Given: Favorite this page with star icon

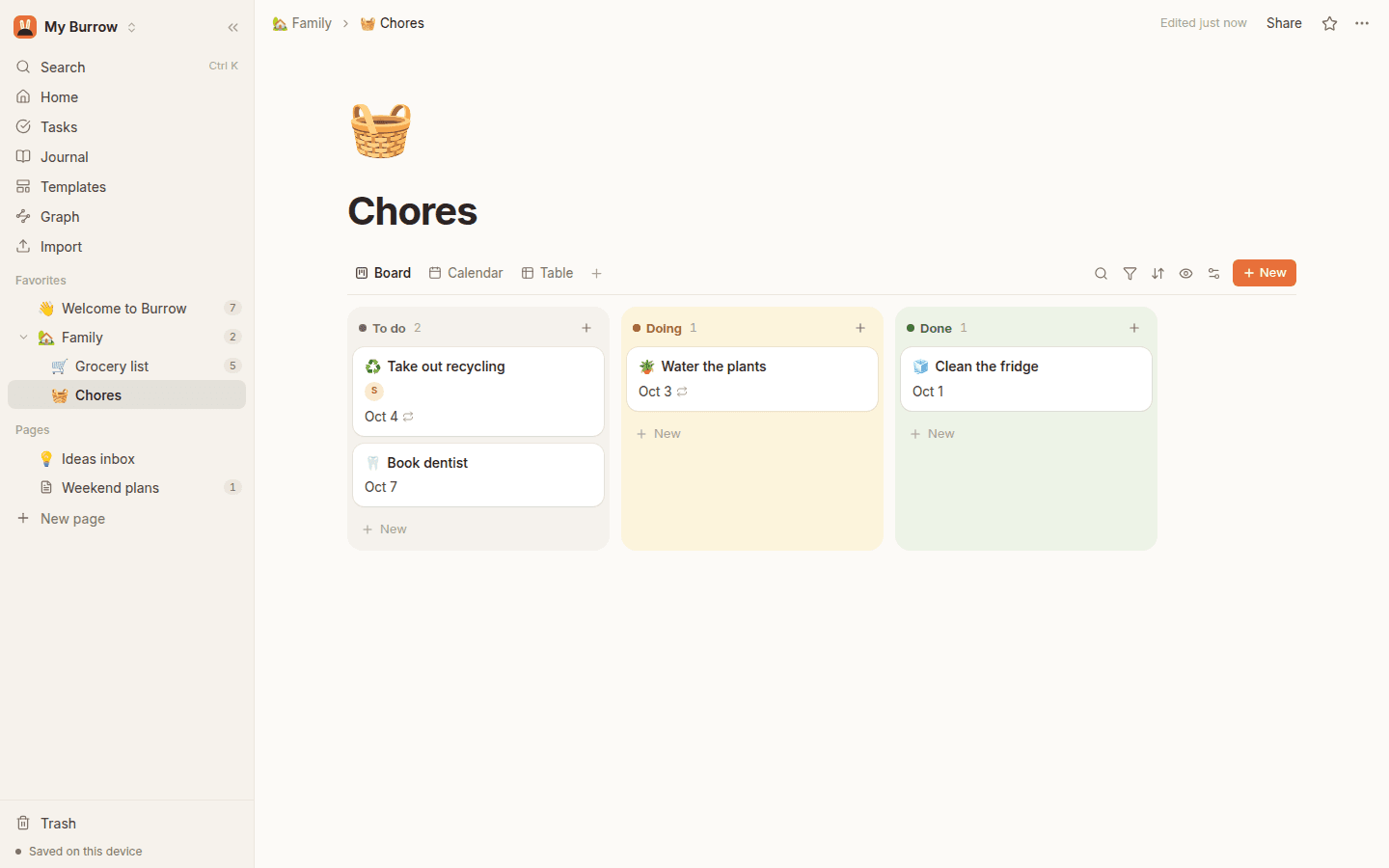Looking at the screenshot, I should click(1329, 23).
